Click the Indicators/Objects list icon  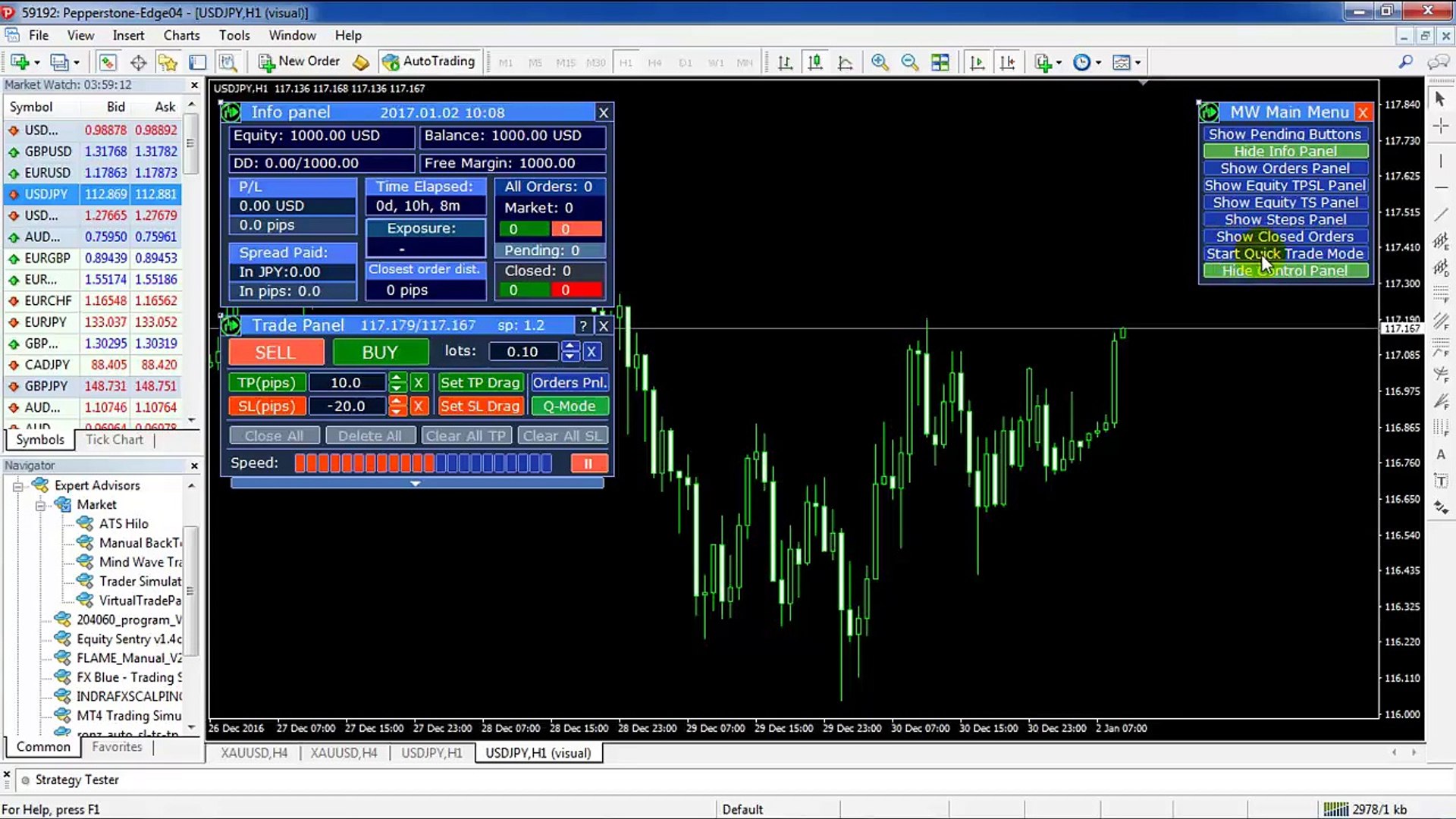pos(1123,63)
